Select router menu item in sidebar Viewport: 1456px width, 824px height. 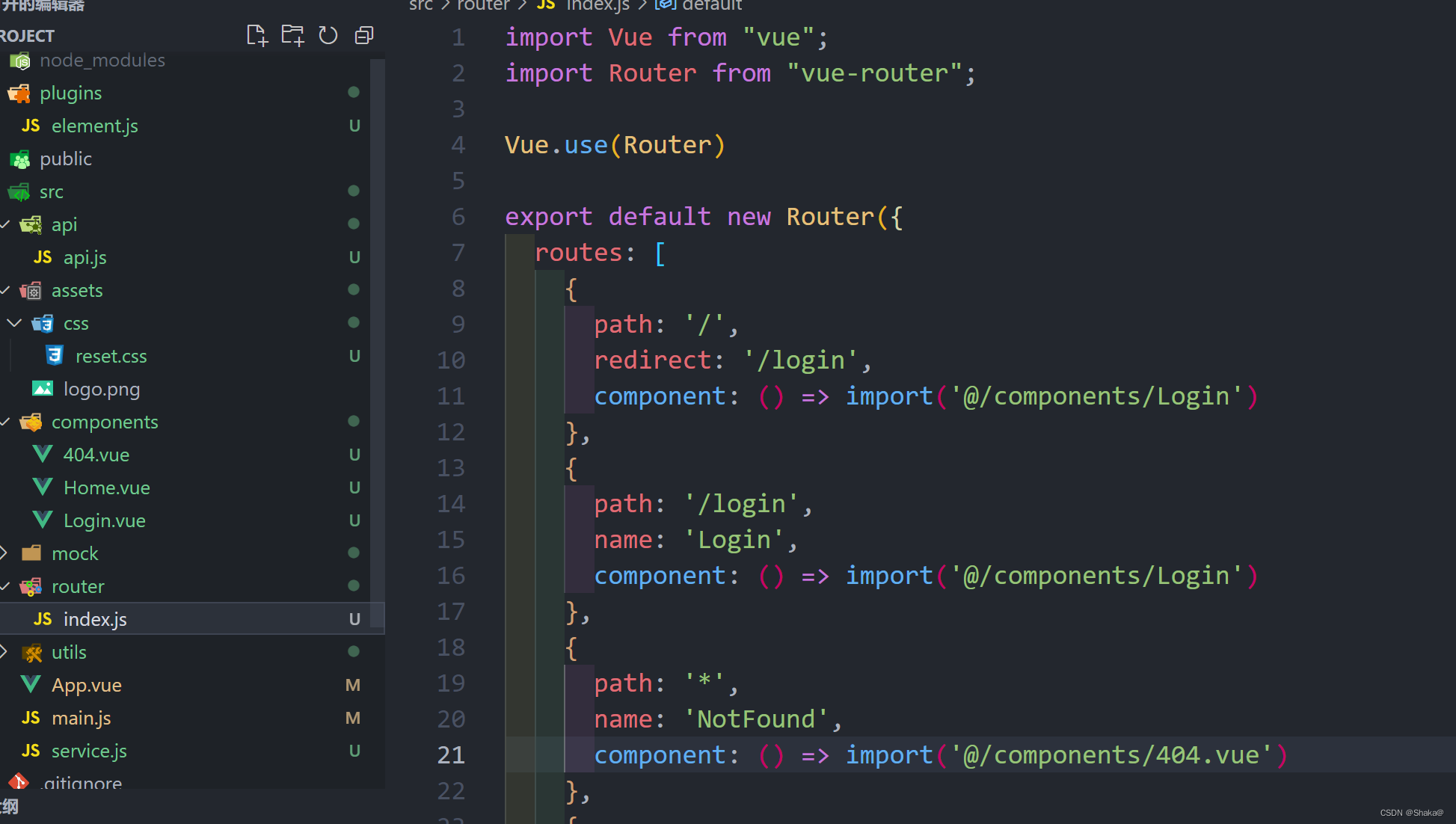coord(77,586)
